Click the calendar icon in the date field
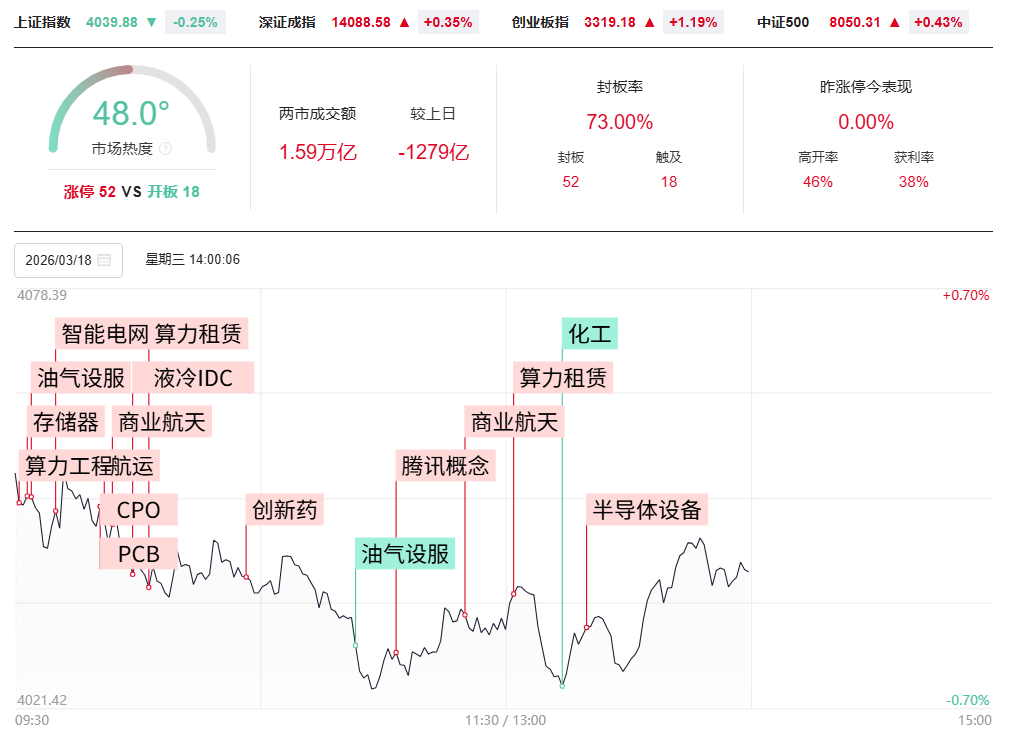Image resolution: width=1011 pixels, height=734 pixels. tap(104, 260)
